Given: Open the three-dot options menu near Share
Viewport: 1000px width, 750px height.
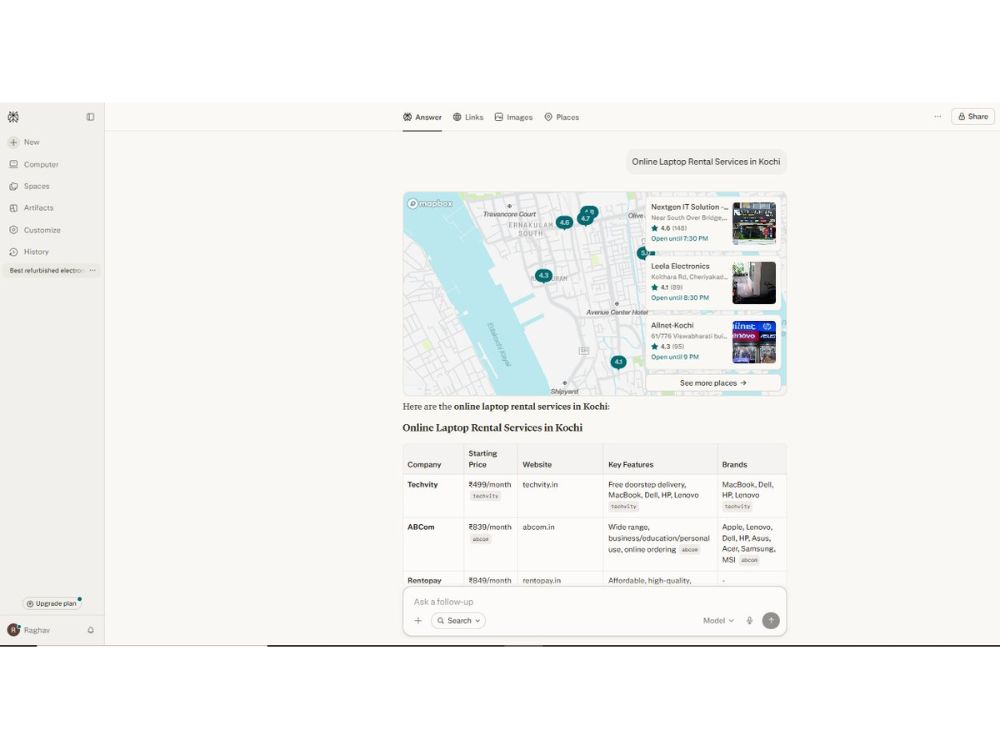Looking at the screenshot, I should (938, 117).
